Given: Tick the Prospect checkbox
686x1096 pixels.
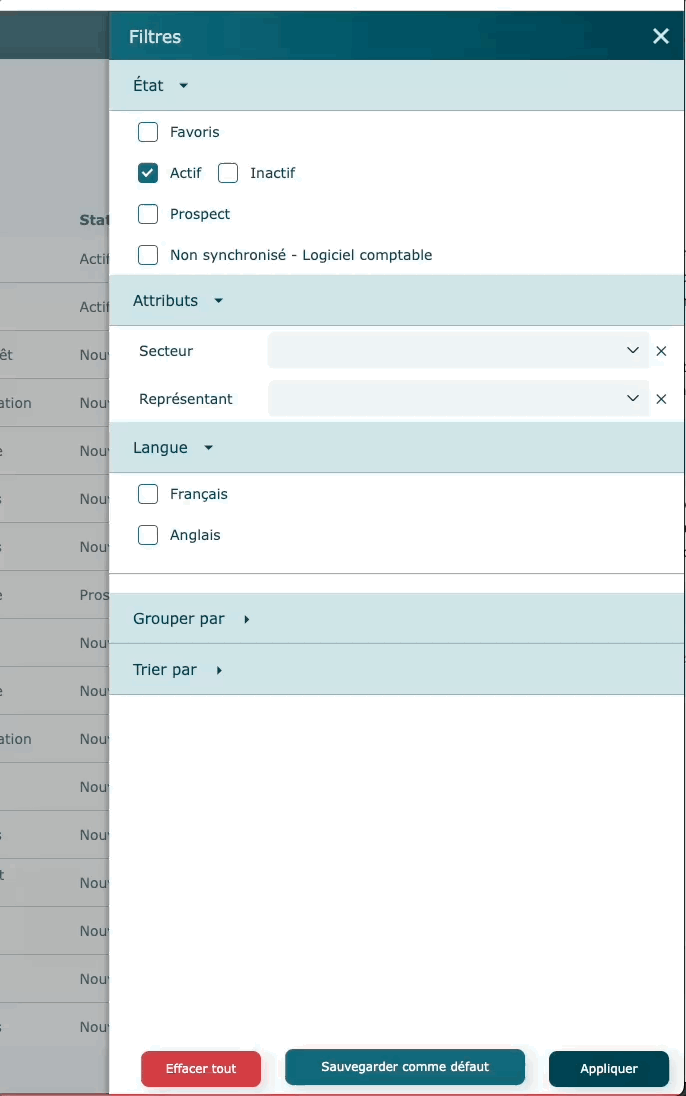Looking at the screenshot, I should point(148,214).
